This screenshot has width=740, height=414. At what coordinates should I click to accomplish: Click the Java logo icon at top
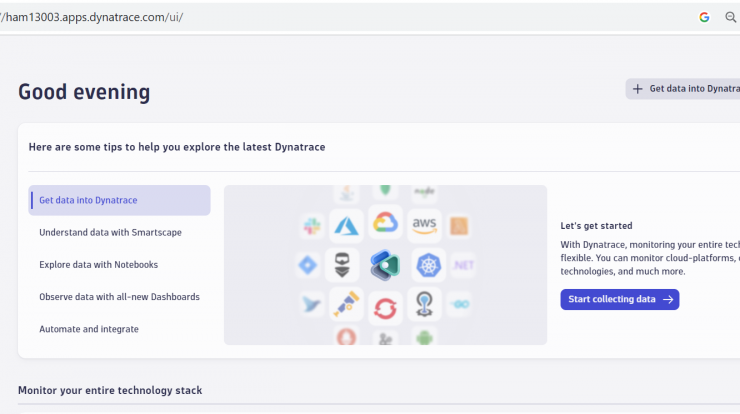(x=347, y=193)
